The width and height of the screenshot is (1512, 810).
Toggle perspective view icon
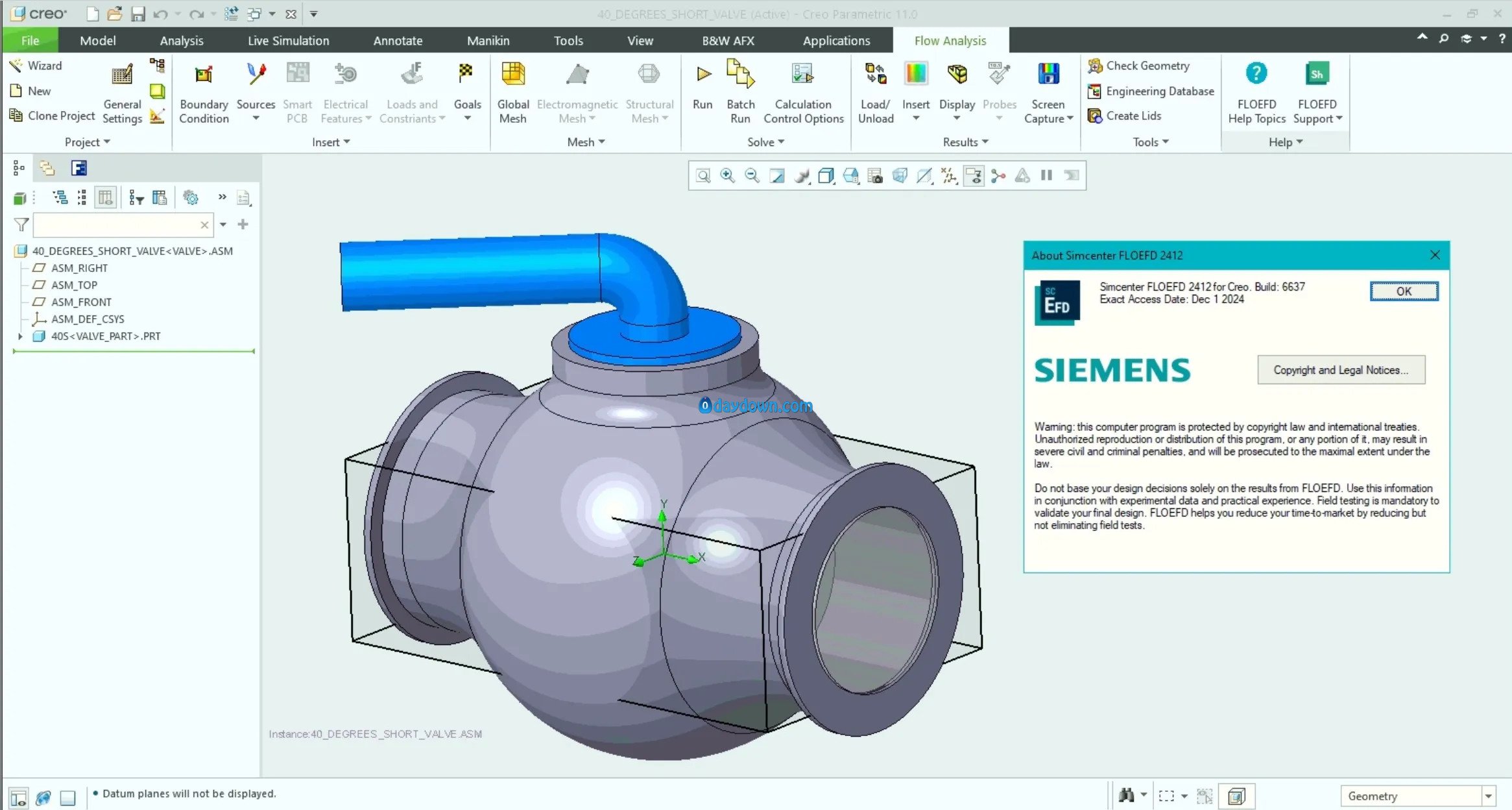[x=900, y=175]
